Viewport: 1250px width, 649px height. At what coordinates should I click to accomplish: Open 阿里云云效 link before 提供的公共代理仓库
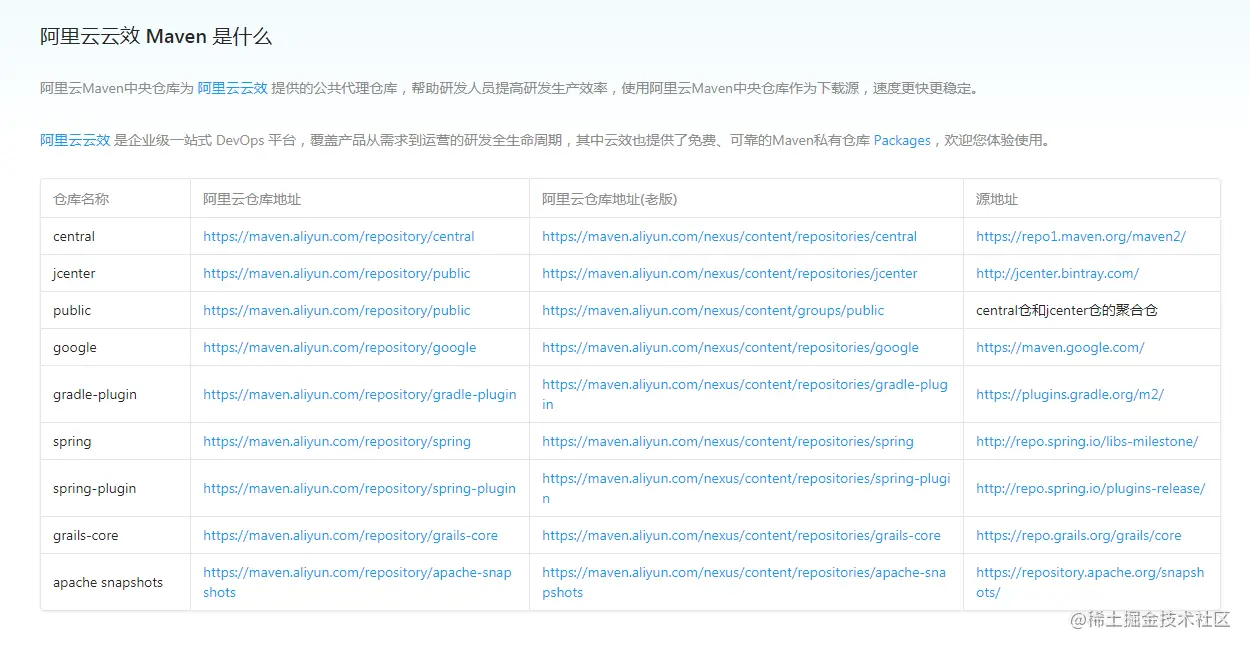click(233, 88)
